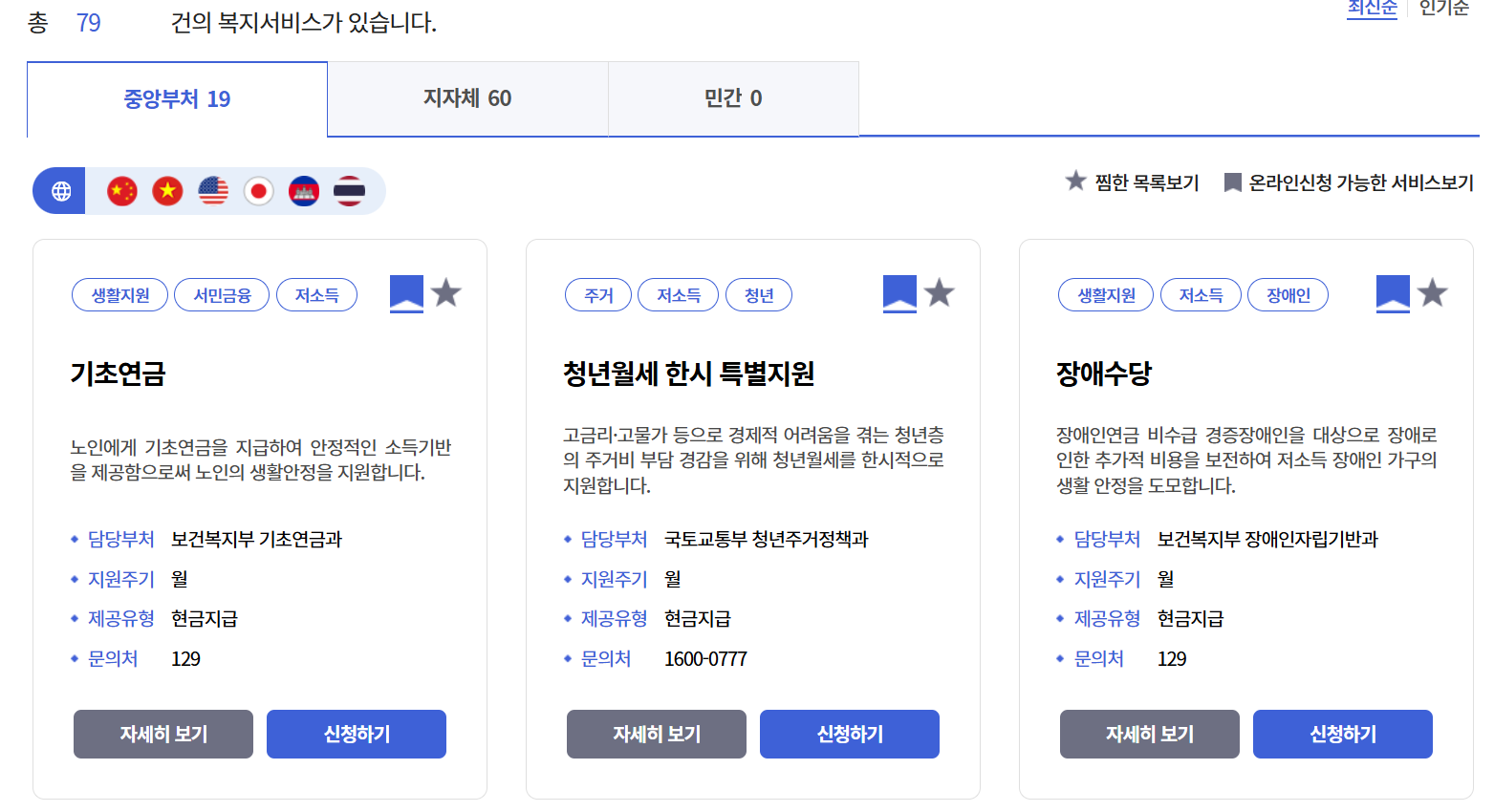
Task: Mark 장애수당 as favorite with its star
Action: (1432, 293)
